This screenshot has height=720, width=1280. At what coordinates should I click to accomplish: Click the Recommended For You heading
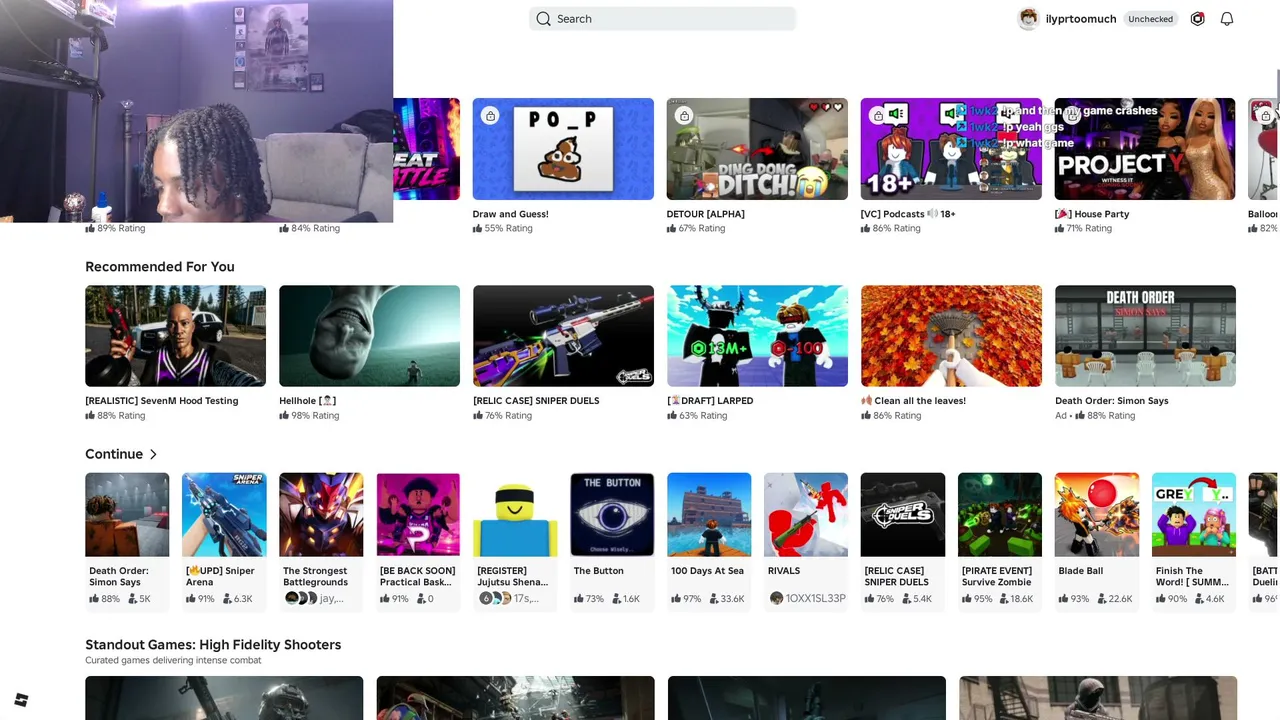click(160, 267)
